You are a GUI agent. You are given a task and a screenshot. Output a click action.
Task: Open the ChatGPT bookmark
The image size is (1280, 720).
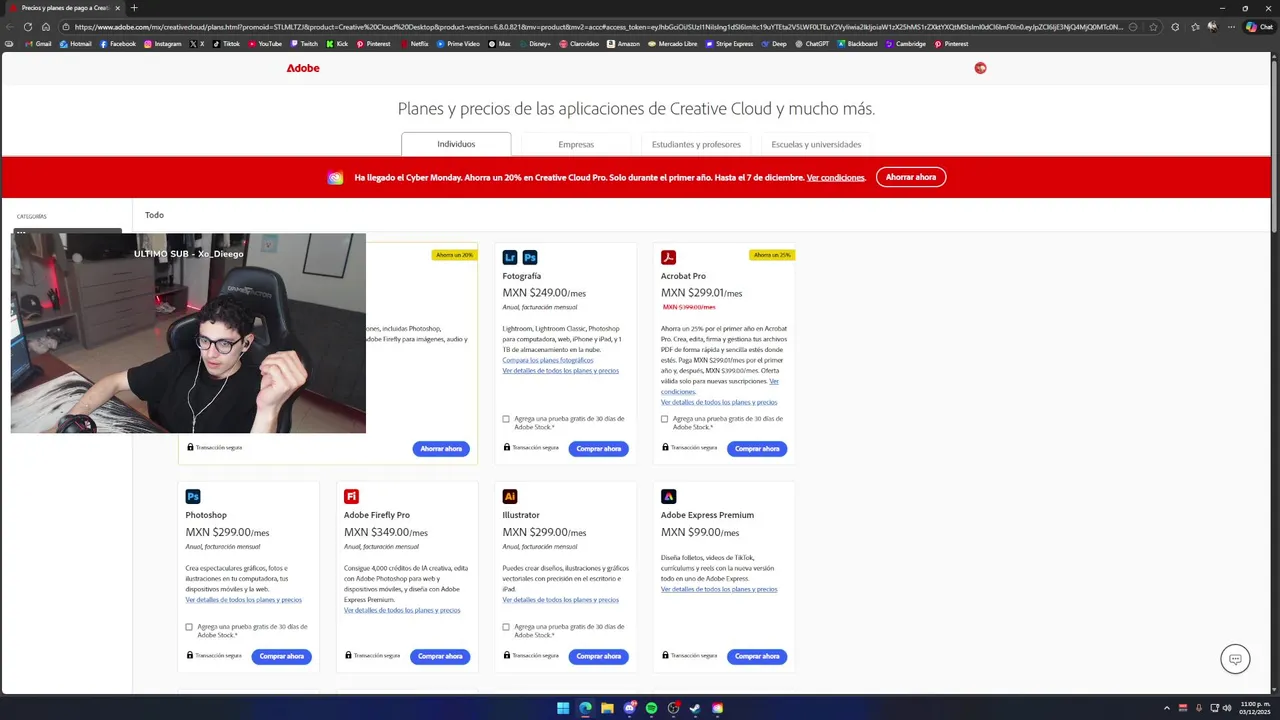pyautogui.click(x=812, y=44)
